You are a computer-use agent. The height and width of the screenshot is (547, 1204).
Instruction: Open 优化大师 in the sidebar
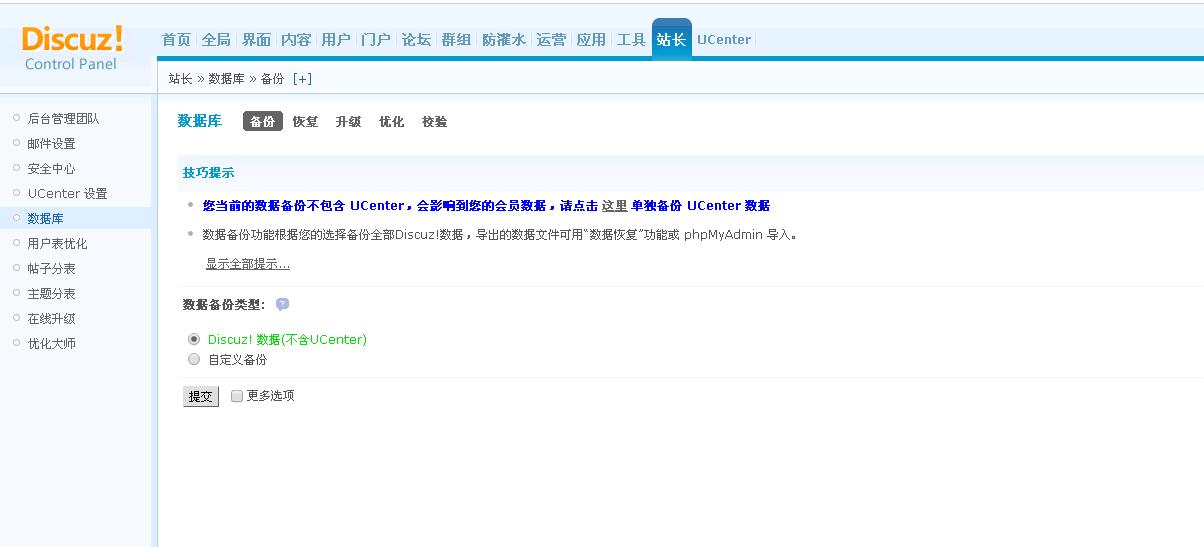click(51, 343)
